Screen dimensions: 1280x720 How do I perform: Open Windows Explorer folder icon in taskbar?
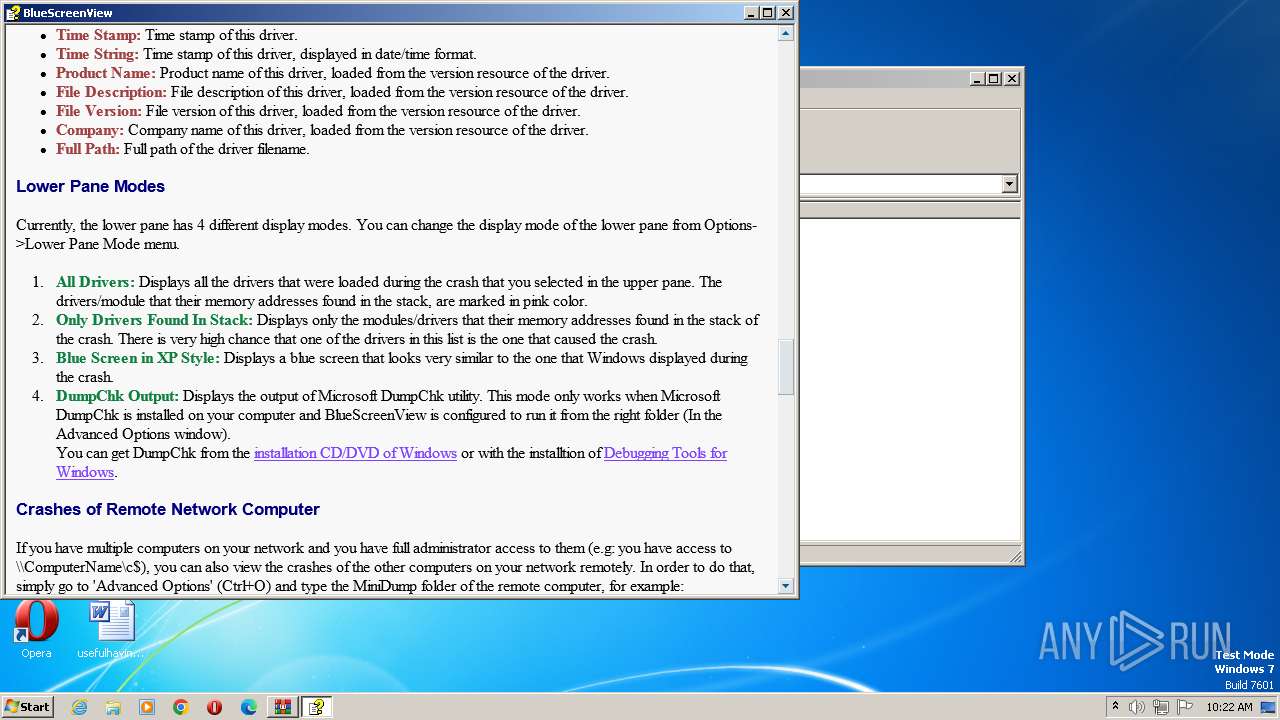click(113, 707)
